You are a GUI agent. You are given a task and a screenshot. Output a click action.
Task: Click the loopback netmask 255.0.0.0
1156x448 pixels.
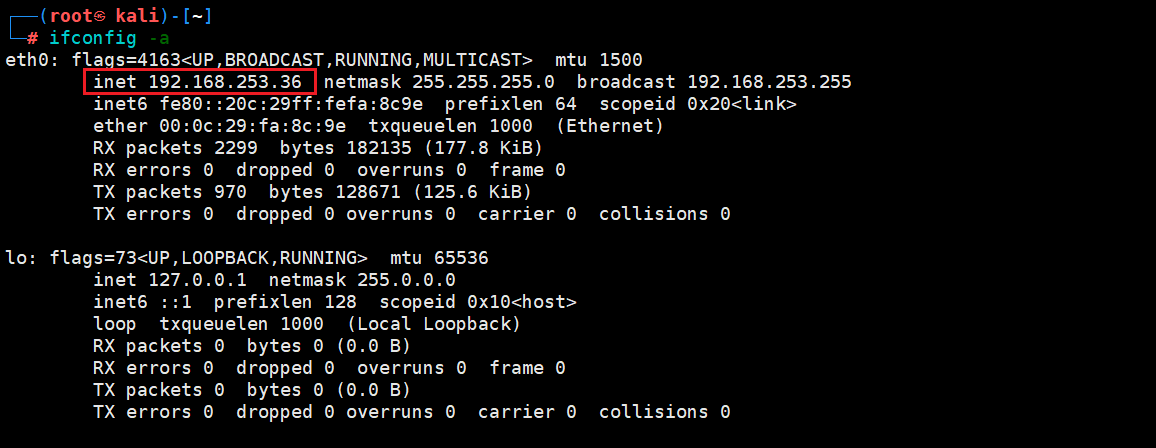pyautogui.click(x=411, y=280)
